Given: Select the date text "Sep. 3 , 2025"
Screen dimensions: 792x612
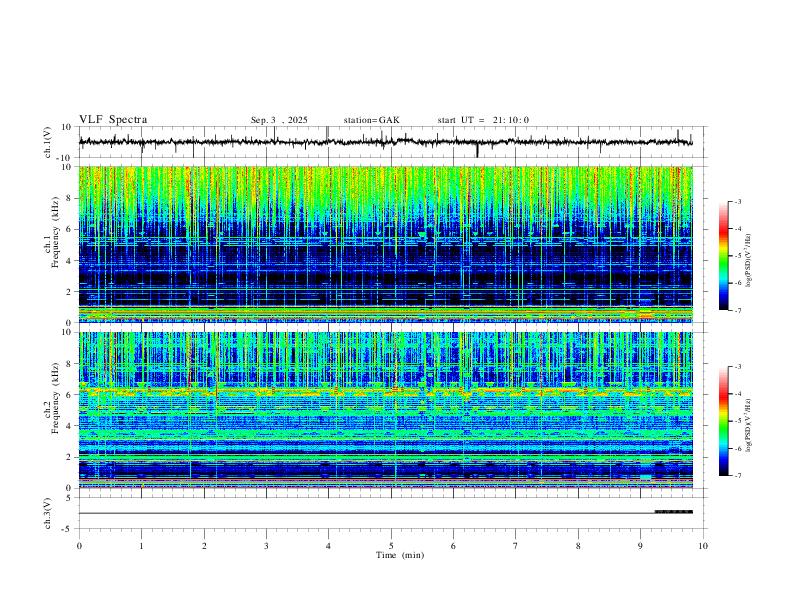Looking at the screenshot, I should click(x=279, y=120).
